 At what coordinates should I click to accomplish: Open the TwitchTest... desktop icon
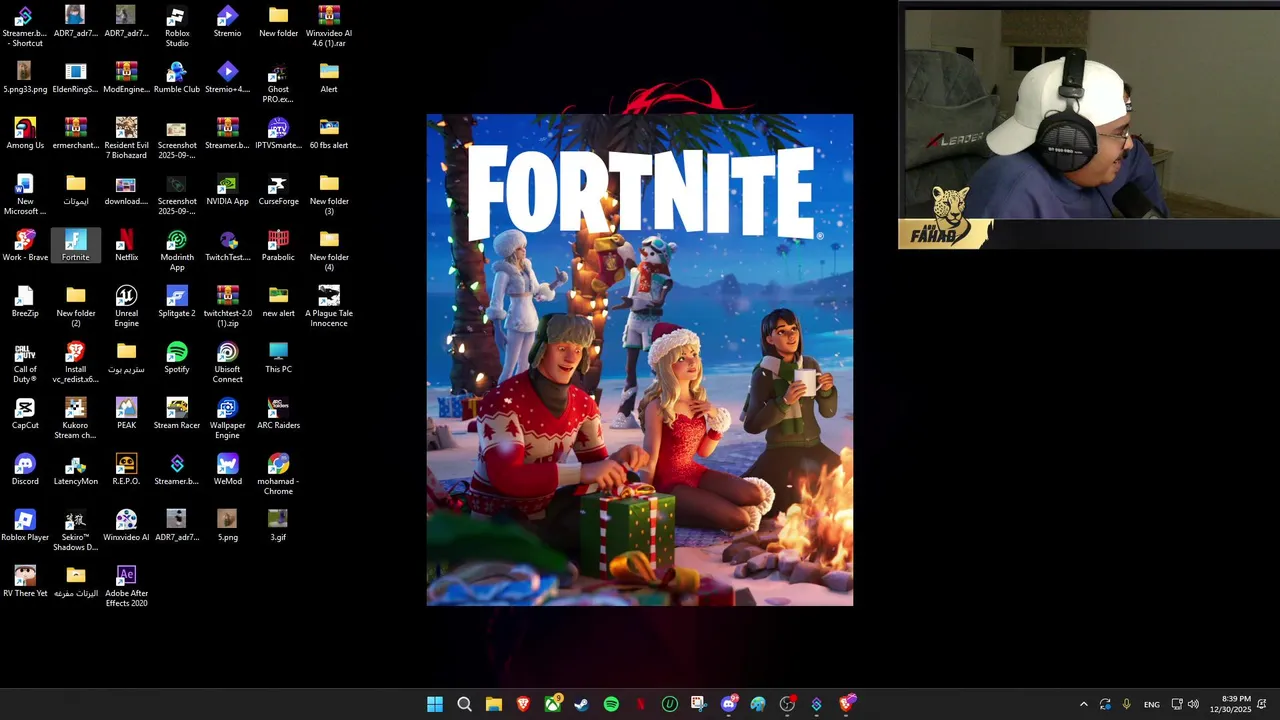pos(227,245)
